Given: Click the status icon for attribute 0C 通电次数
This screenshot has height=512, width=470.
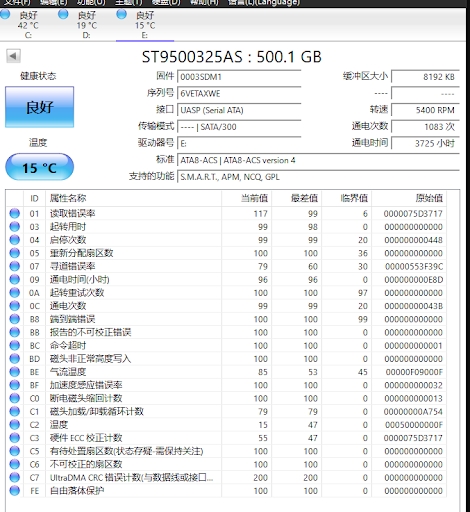Looking at the screenshot, I should pos(15,306).
